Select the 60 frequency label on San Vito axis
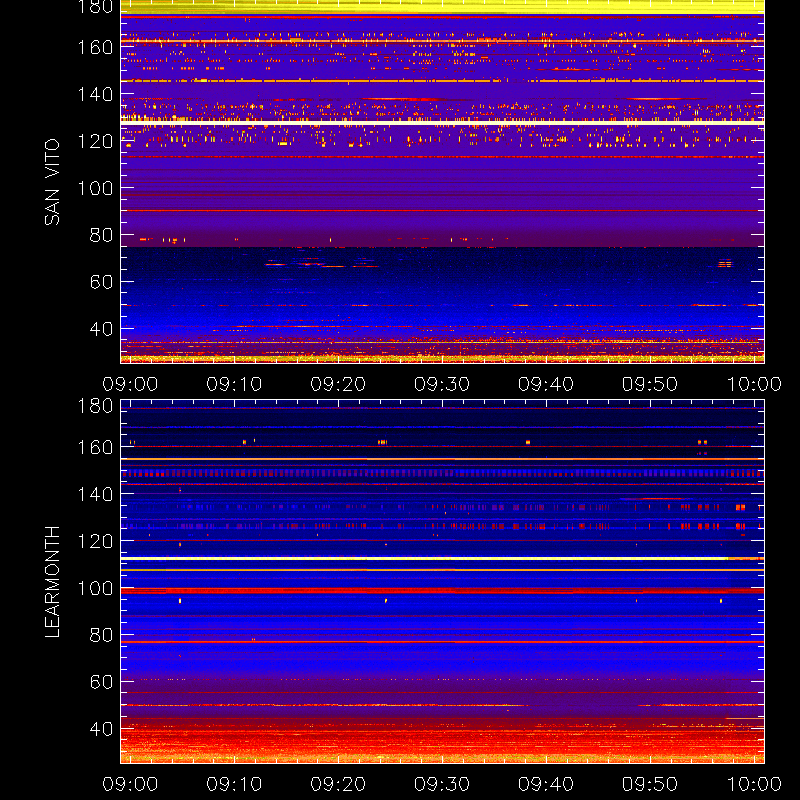The image size is (800, 800). tap(102, 282)
